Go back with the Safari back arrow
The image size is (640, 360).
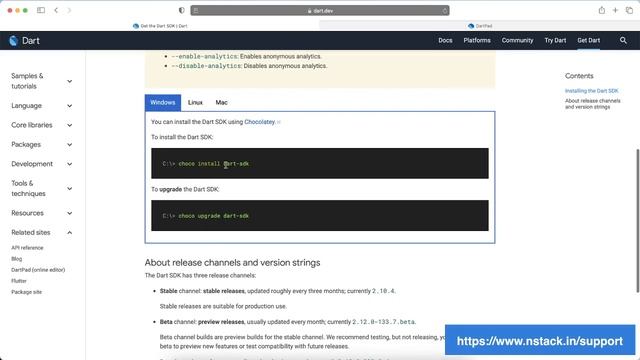(56, 10)
